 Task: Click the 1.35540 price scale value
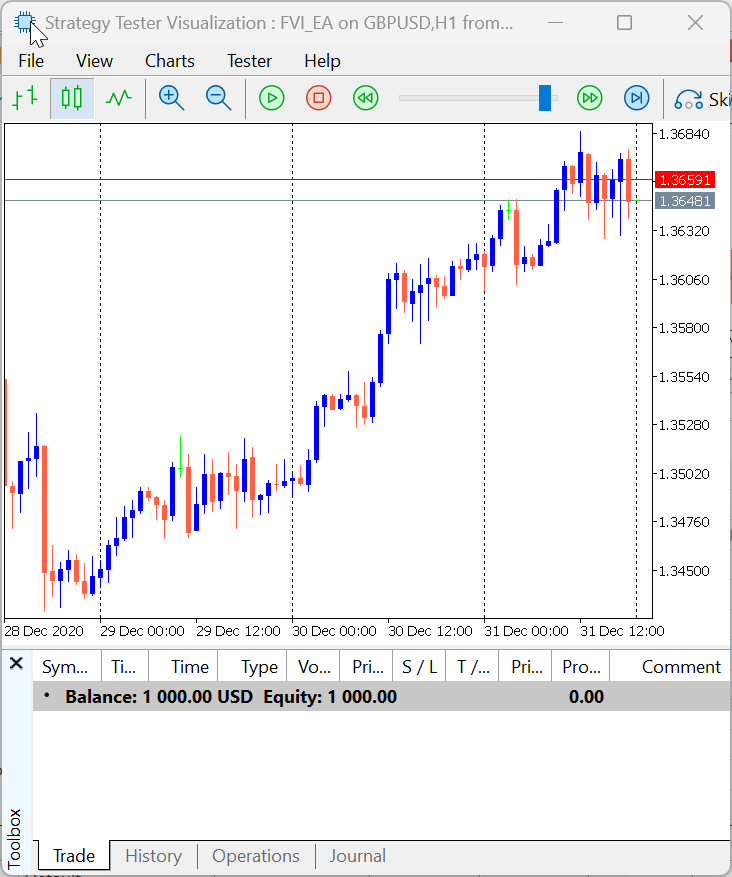[x=684, y=377]
